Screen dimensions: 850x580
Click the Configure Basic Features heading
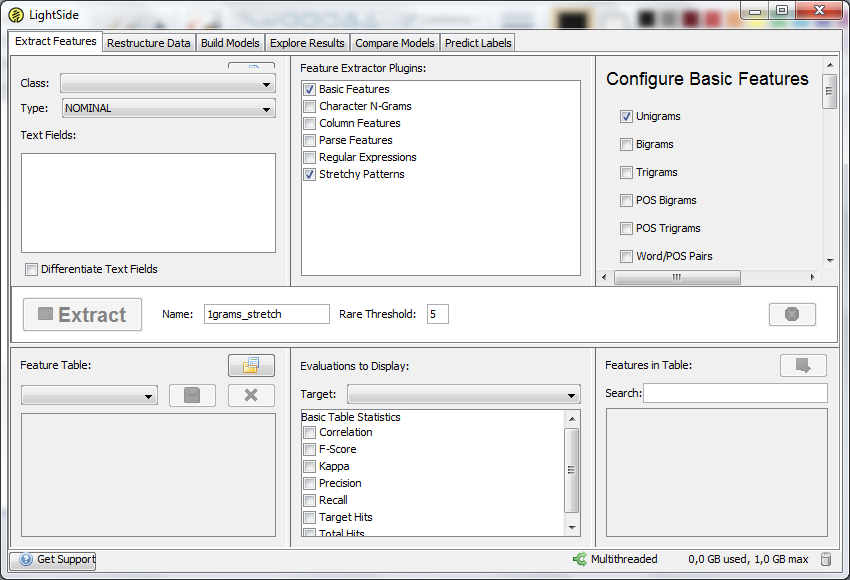tap(707, 79)
